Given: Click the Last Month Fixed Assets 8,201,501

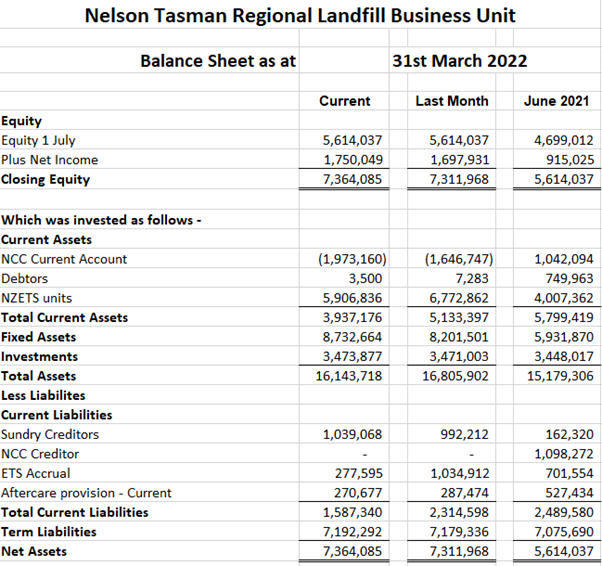Looking at the screenshot, I should click(x=459, y=338).
